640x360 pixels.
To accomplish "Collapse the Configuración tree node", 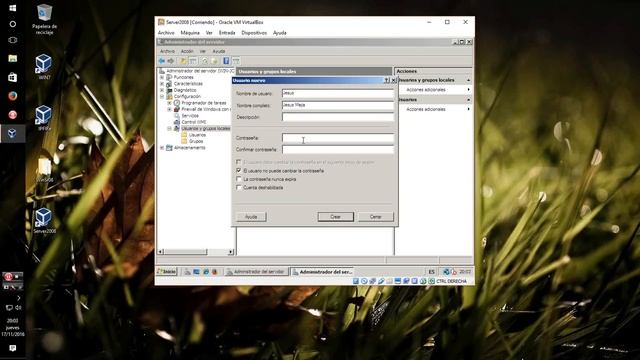I will (162, 96).
